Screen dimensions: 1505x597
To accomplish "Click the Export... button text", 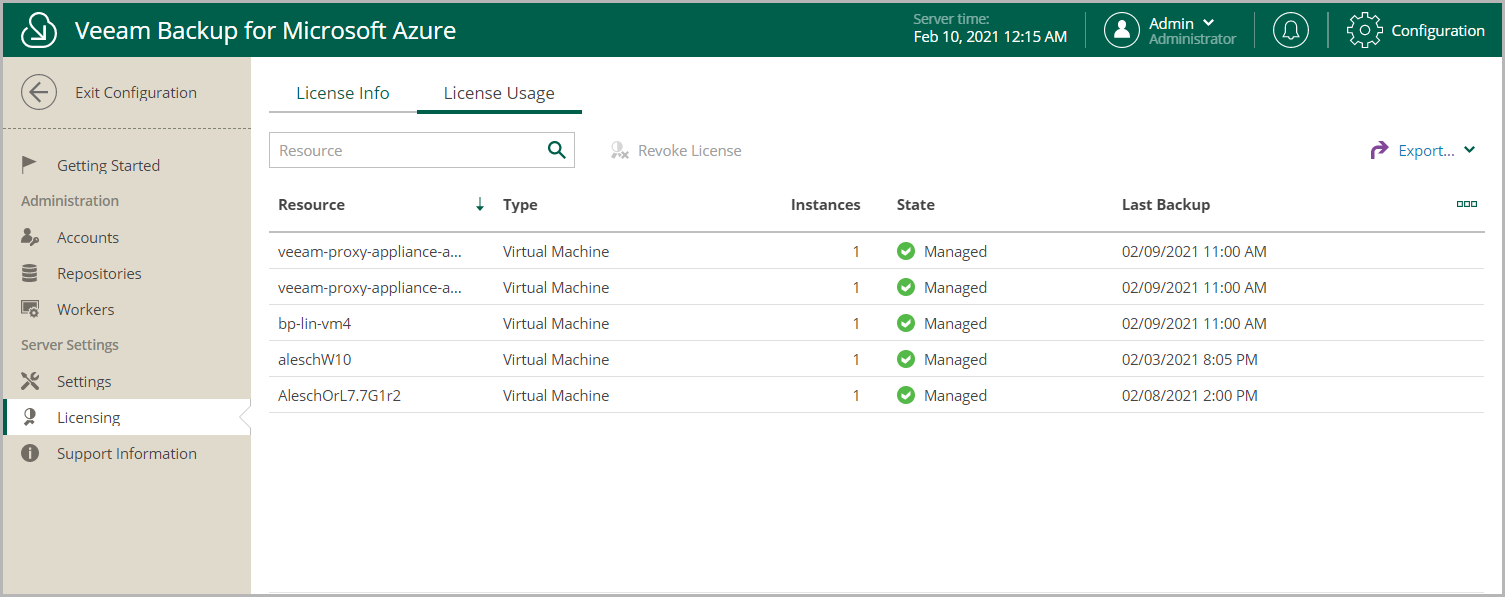I will (1427, 151).
